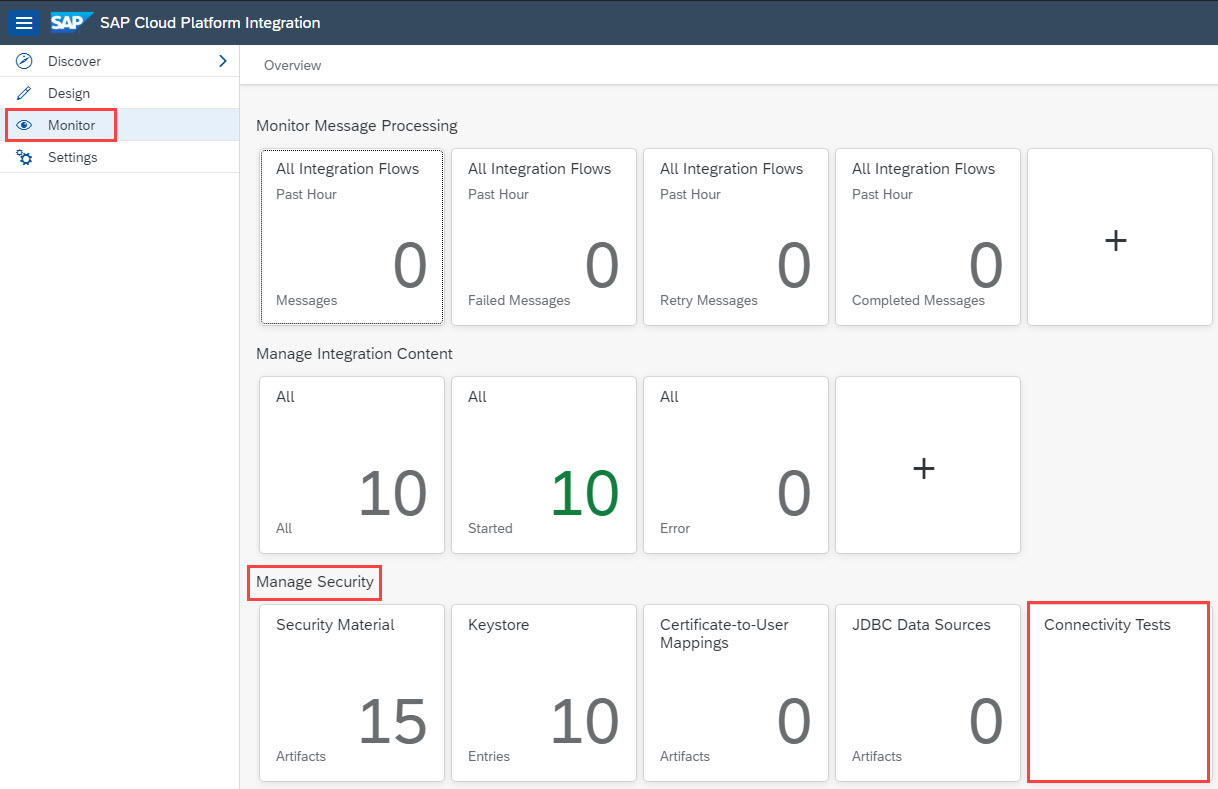The height and width of the screenshot is (789, 1218).
Task: Open the Connectivity Tests tile
Action: 1118,692
